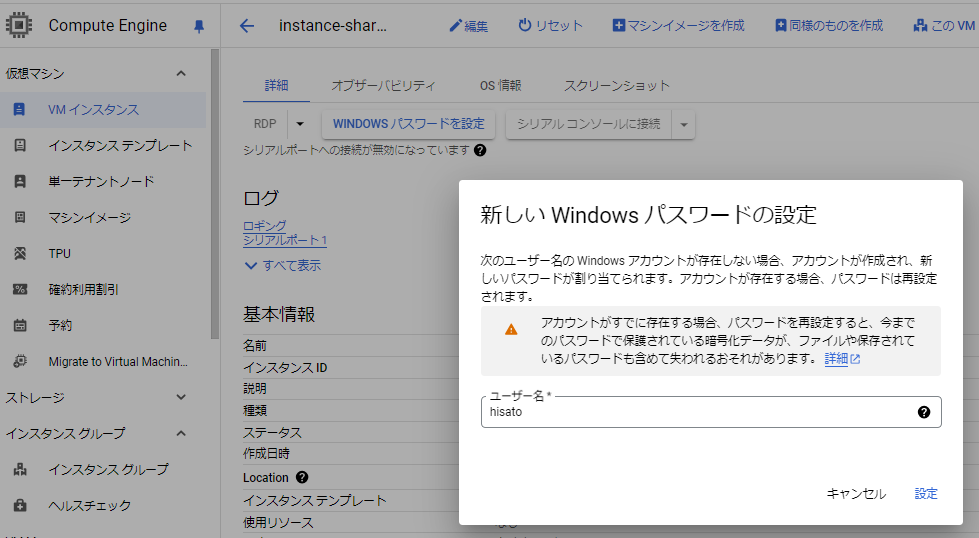This screenshot has height=538, width=979.
Task: Click the back arrow beside instance name
Action: pyautogui.click(x=247, y=26)
